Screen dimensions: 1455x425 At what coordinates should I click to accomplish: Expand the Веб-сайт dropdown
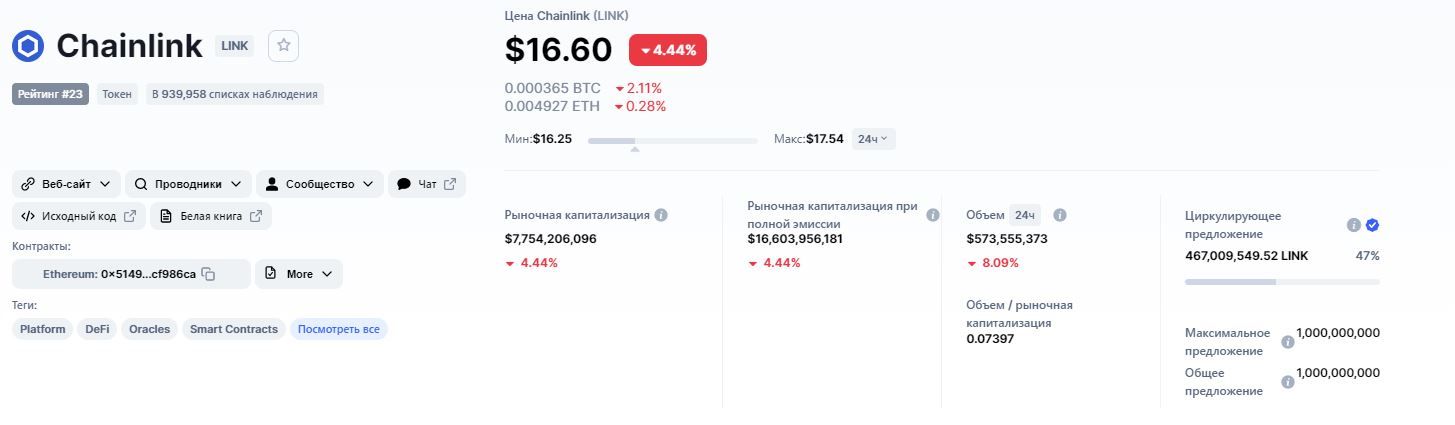[x=66, y=184]
